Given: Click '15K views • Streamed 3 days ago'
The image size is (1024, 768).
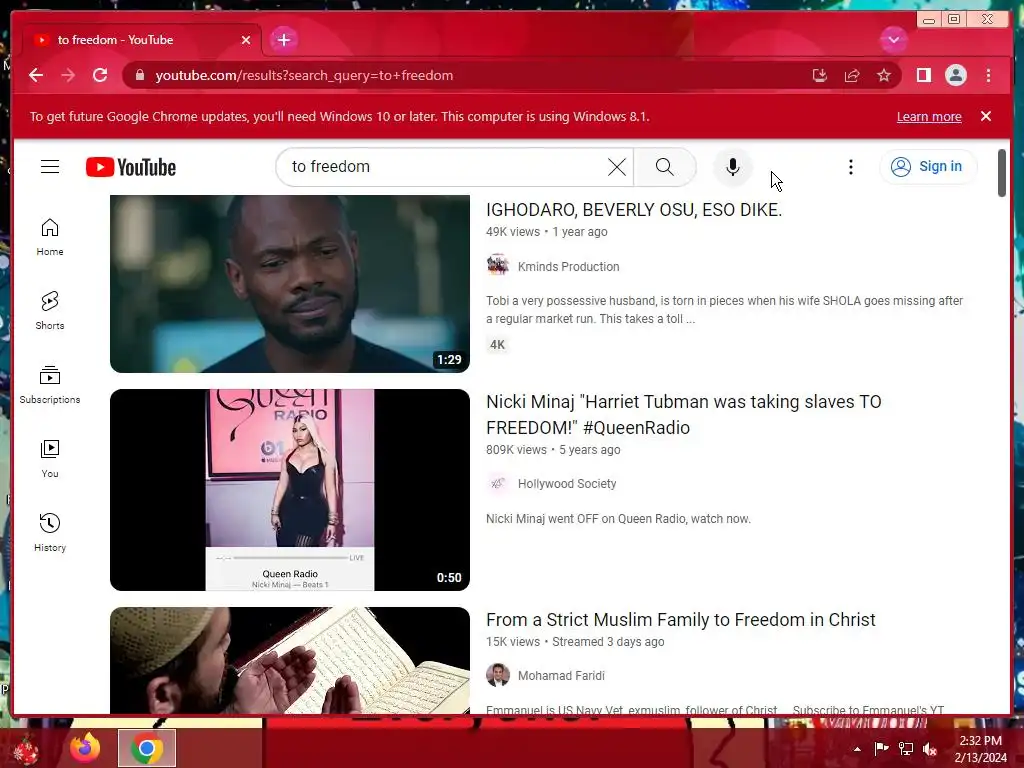Looking at the screenshot, I should tap(575, 642).
